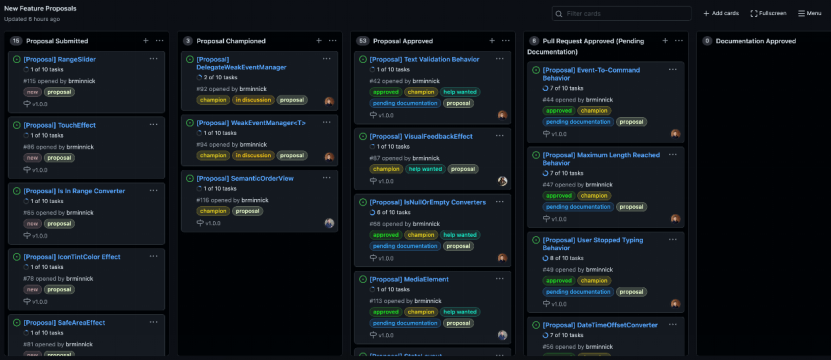Open the VisualFeedbackEffect proposal link
Image resolution: width=831 pixels, height=360 pixels.
coord(421,136)
